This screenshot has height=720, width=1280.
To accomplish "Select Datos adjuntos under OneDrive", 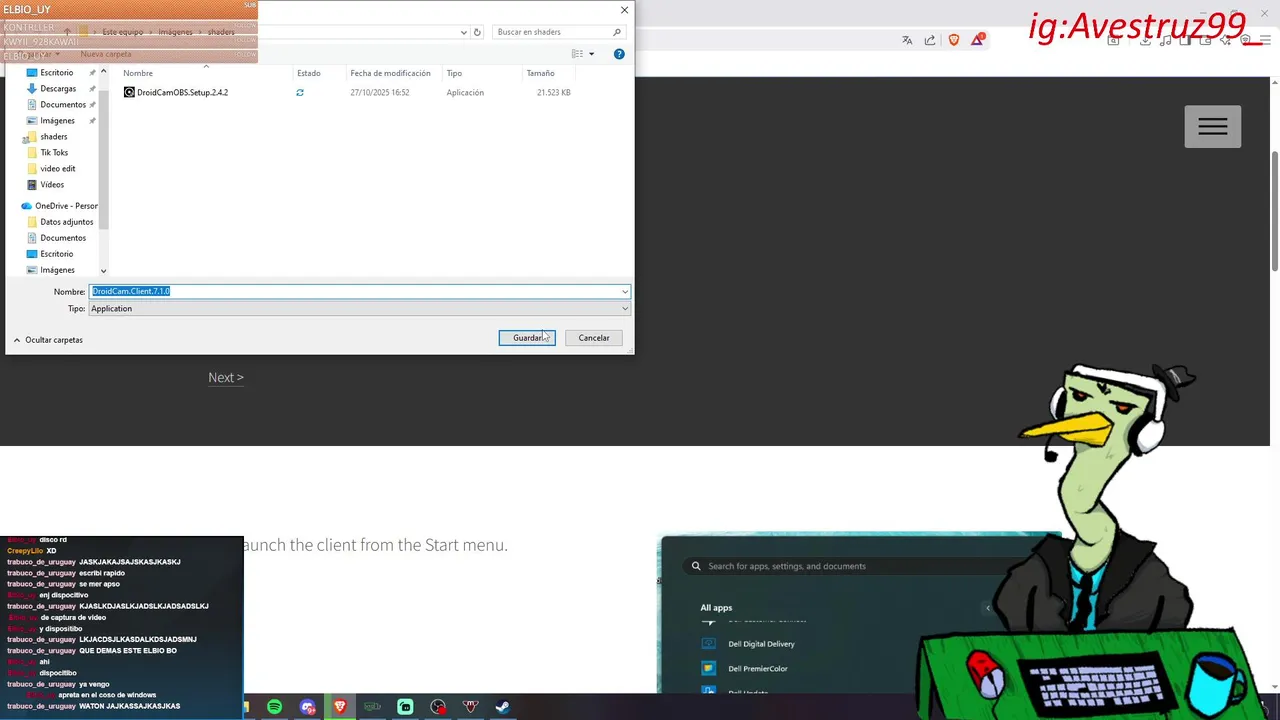I will pos(67,222).
